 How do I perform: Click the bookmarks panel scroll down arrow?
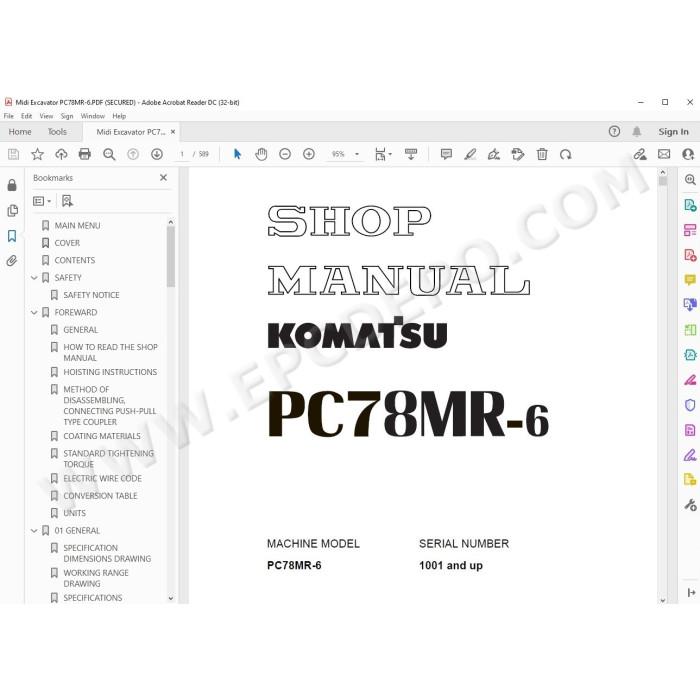171,598
